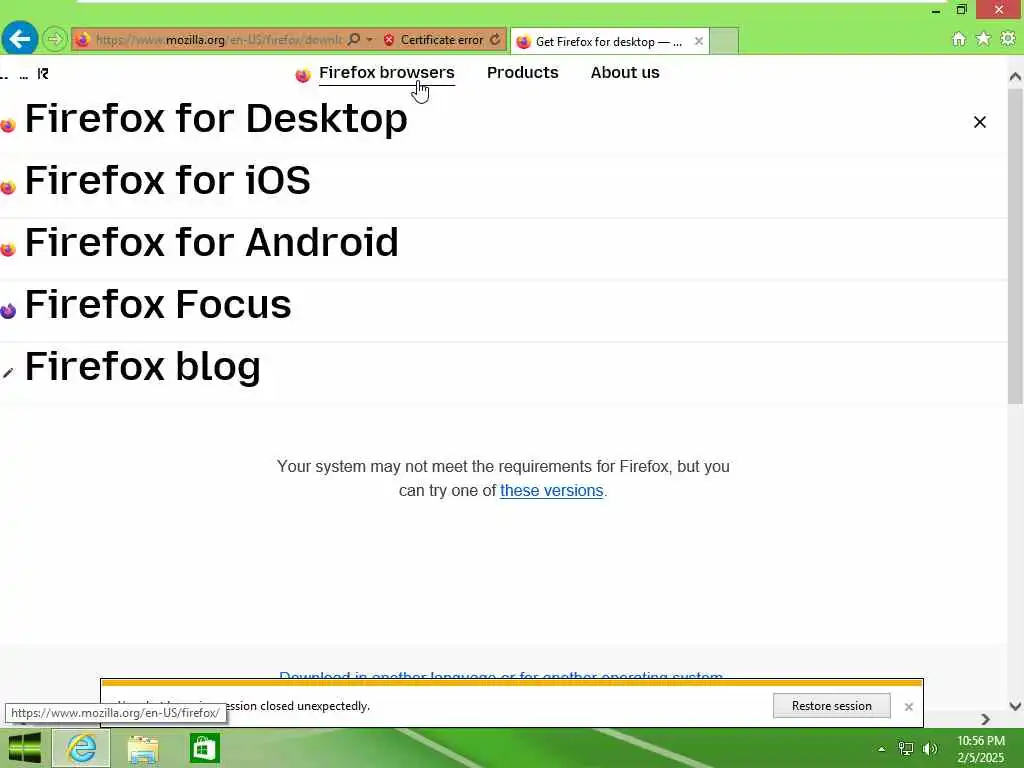Open the Certificate error security report
This screenshot has height=768, width=1024.
(434, 40)
